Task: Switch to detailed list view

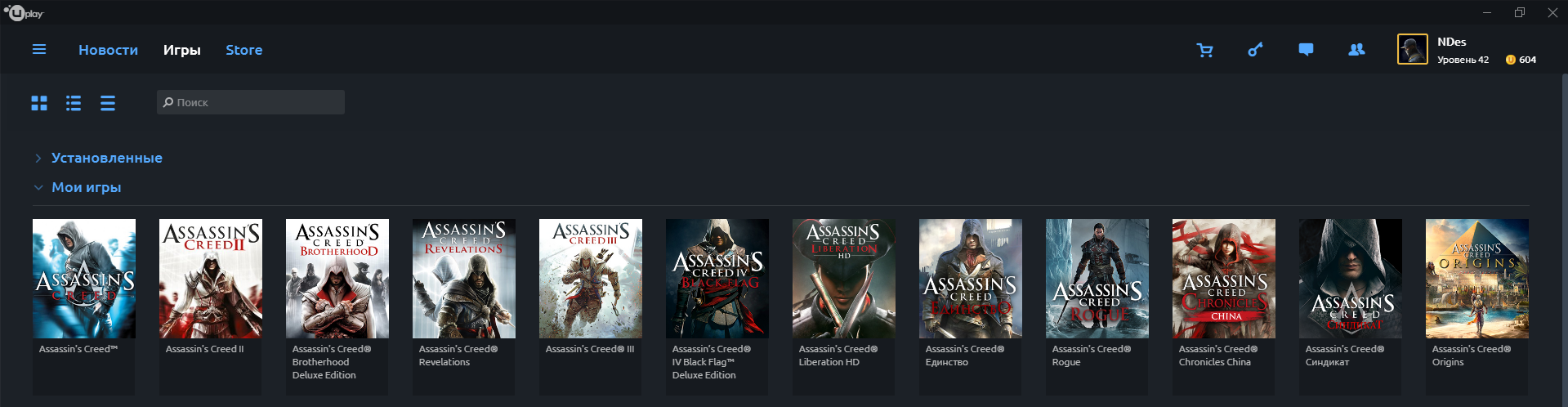Action: coord(74,103)
